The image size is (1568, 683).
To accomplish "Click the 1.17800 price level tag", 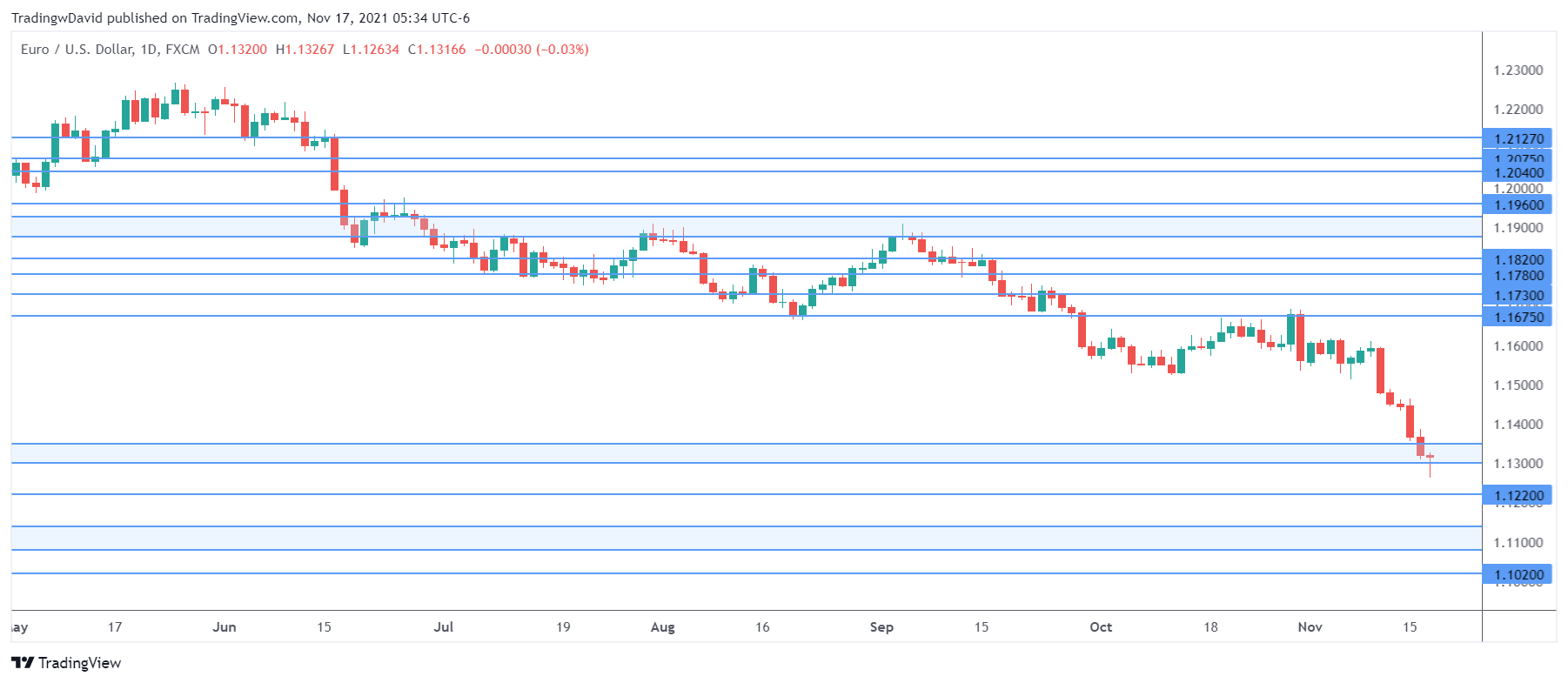I will click(1518, 276).
